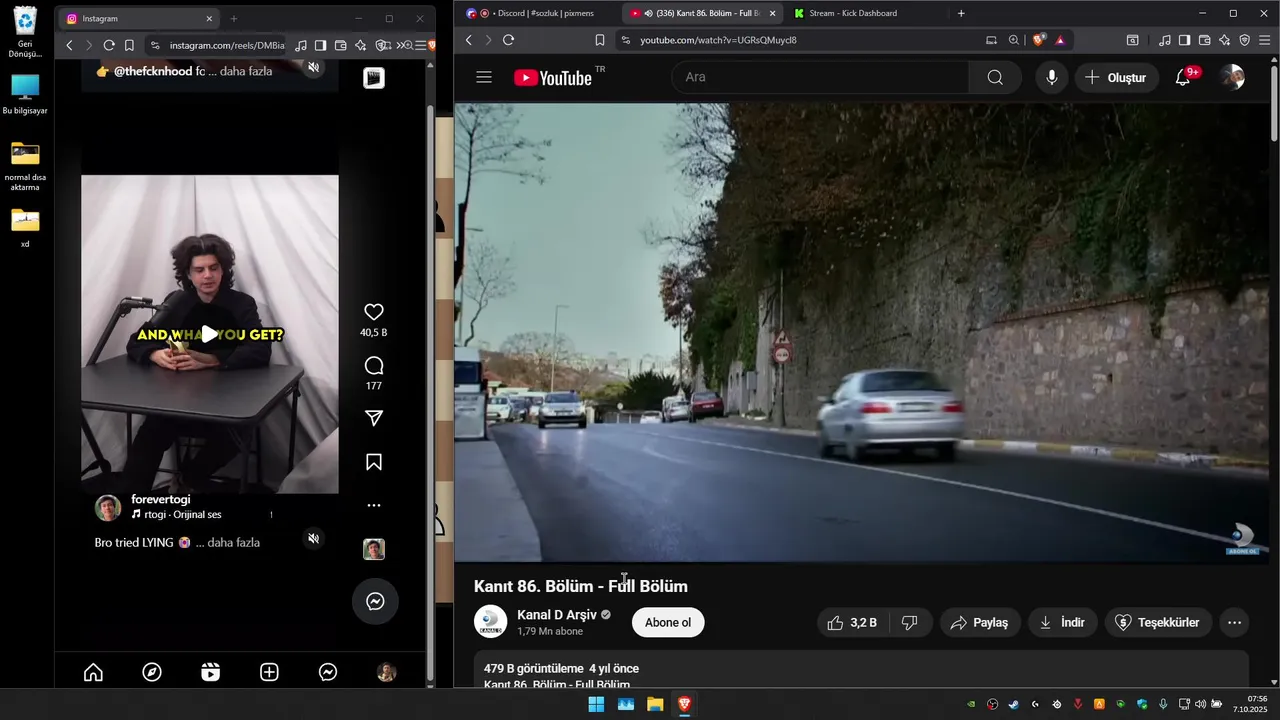Screen dimensions: 1280x720
Task: Go to Instagram Home in bottom bar
Action: click(93, 673)
